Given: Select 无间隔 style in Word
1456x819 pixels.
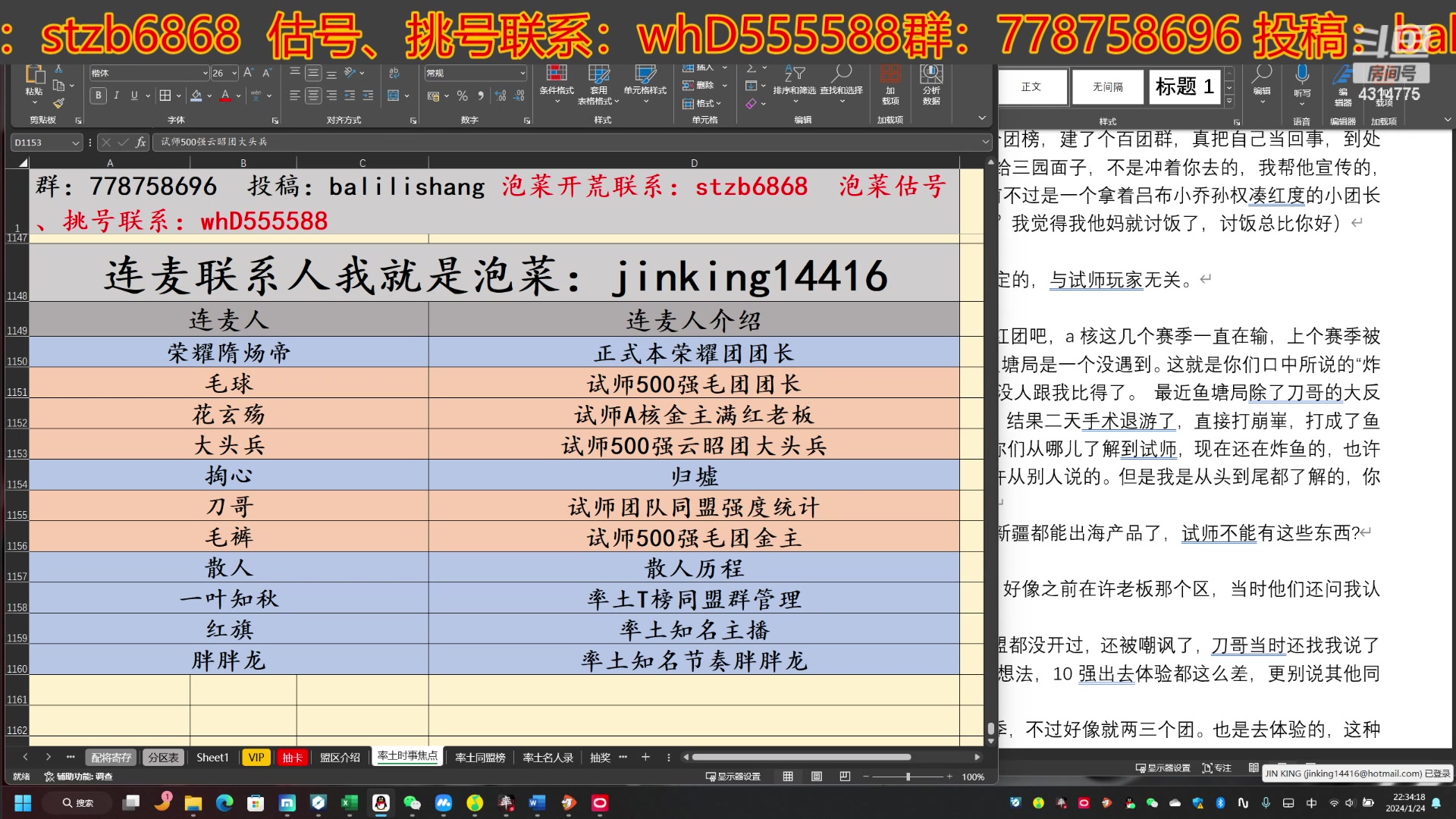Looking at the screenshot, I should [1107, 86].
